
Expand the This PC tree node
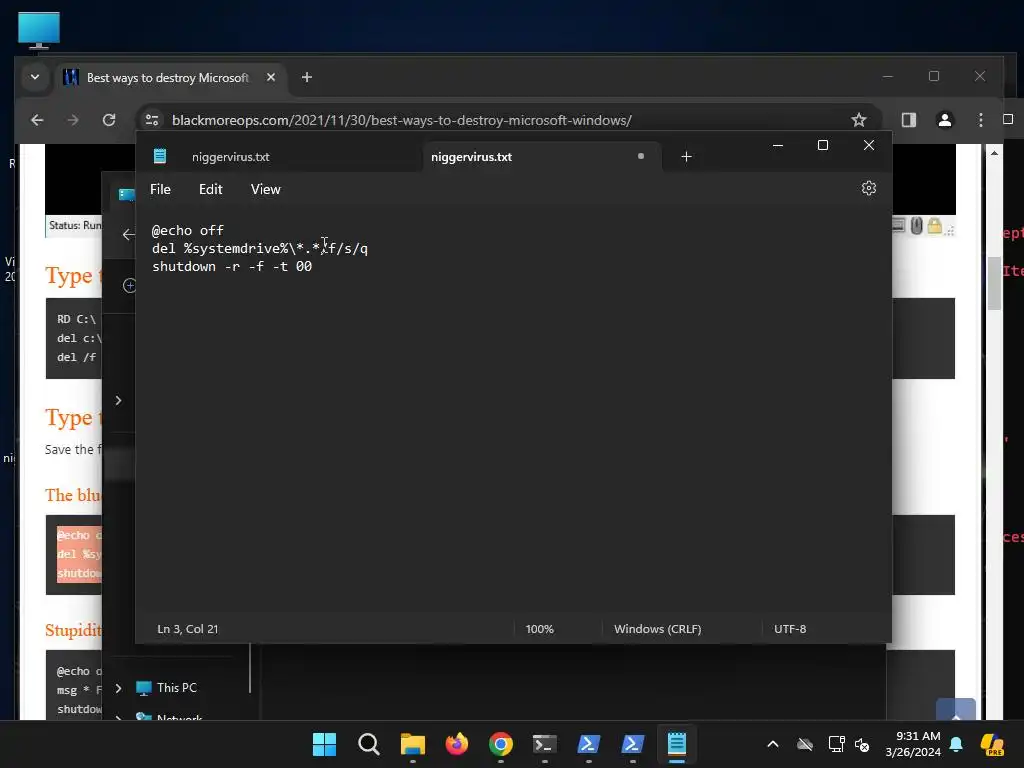coord(118,688)
